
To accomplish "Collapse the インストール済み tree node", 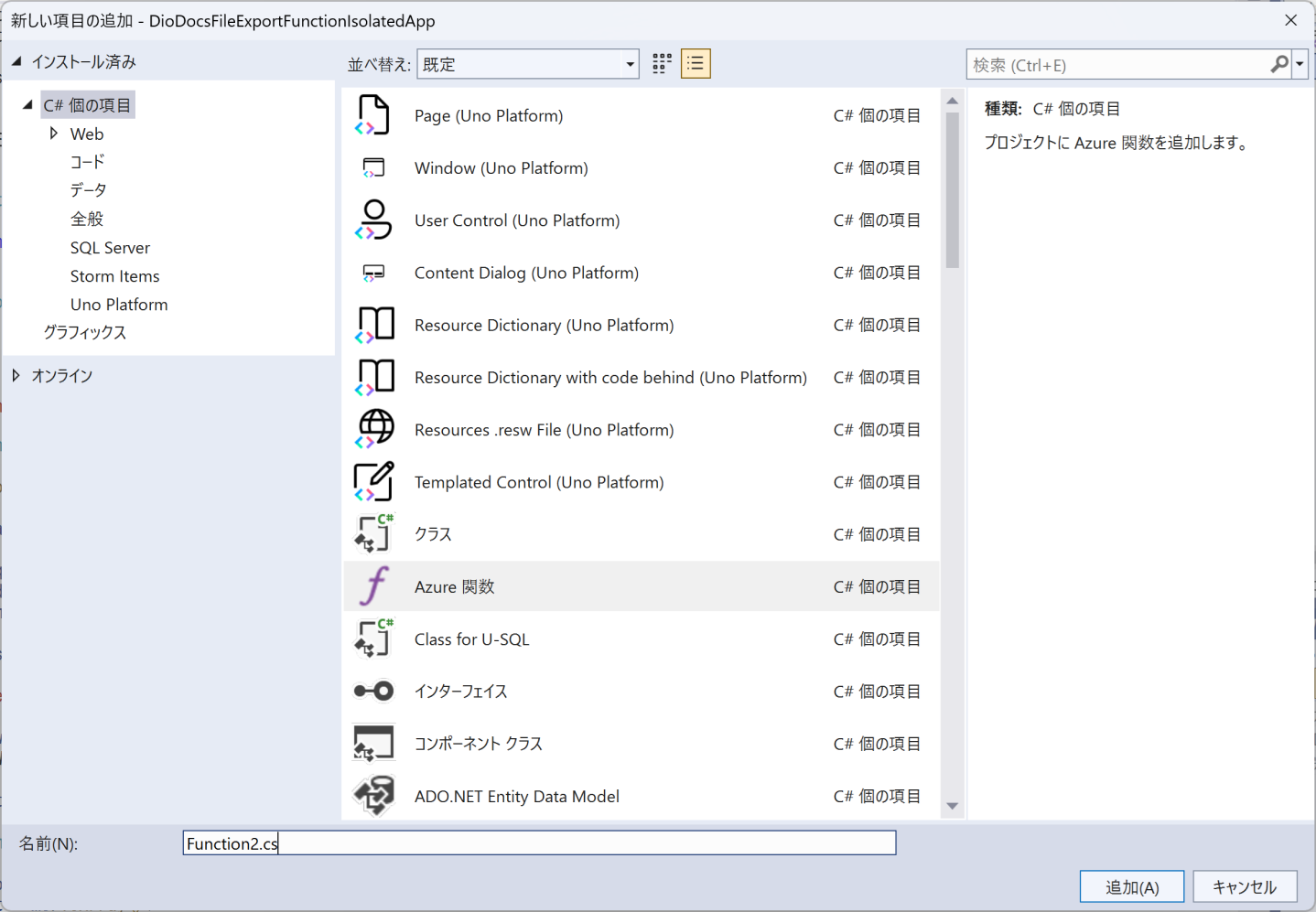I will click(x=16, y=61).
